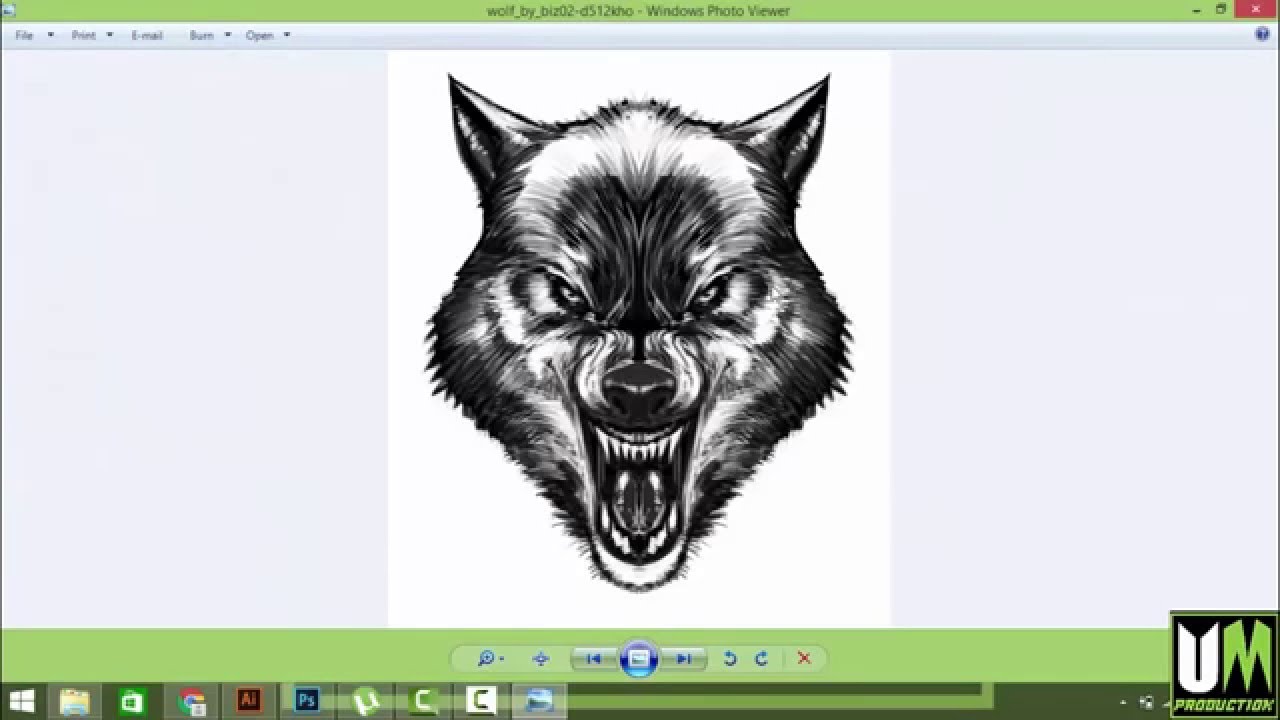Go to the next image

coord(684,659)
